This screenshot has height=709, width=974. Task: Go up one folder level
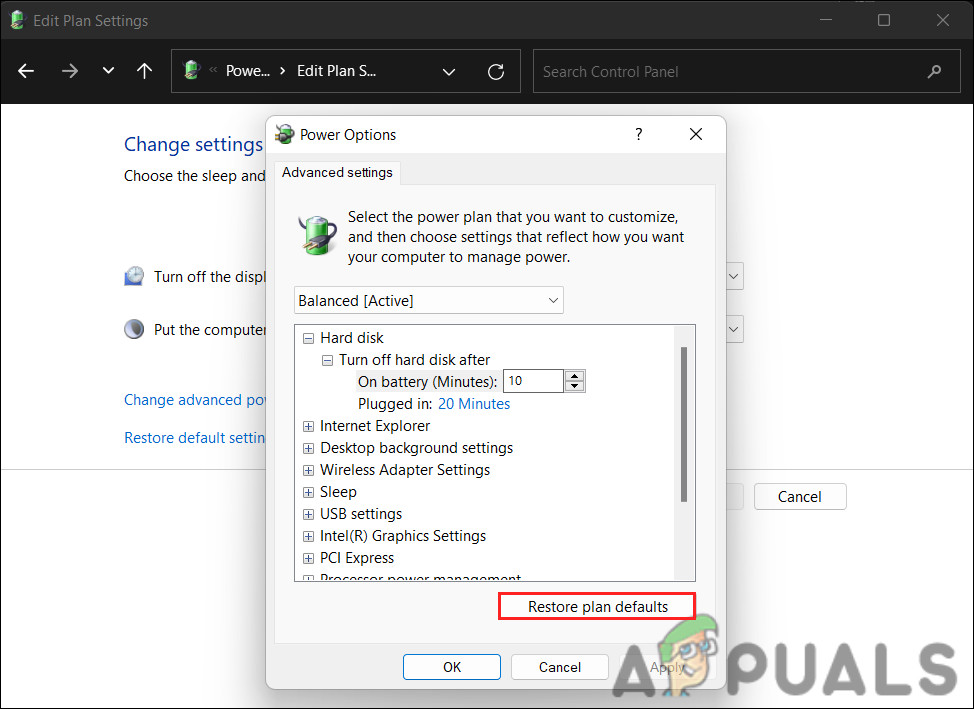click(144, 71)
